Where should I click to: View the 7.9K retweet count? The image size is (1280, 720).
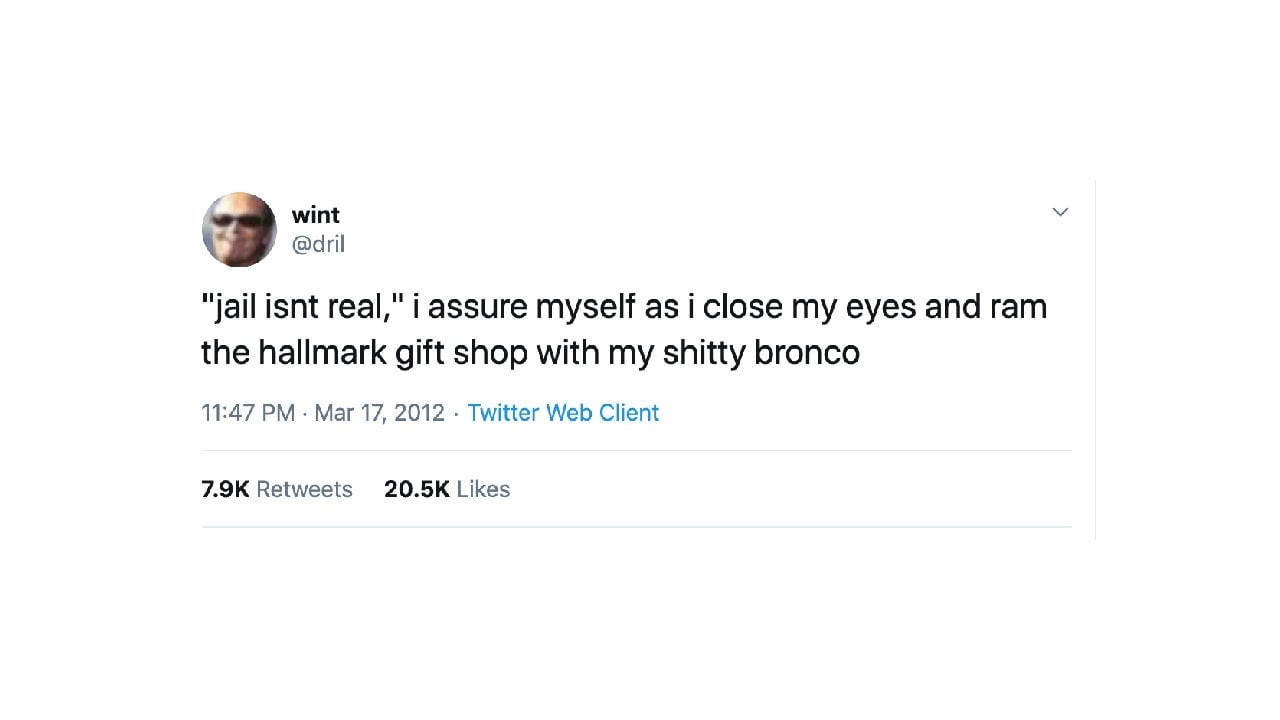coord(224,489)
